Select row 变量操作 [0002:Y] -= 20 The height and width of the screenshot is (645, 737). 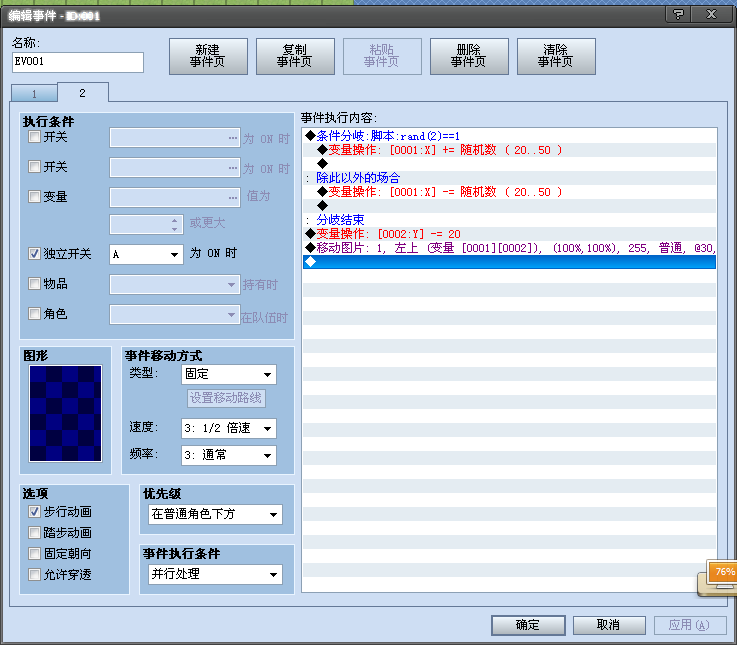tap(510, 234)
